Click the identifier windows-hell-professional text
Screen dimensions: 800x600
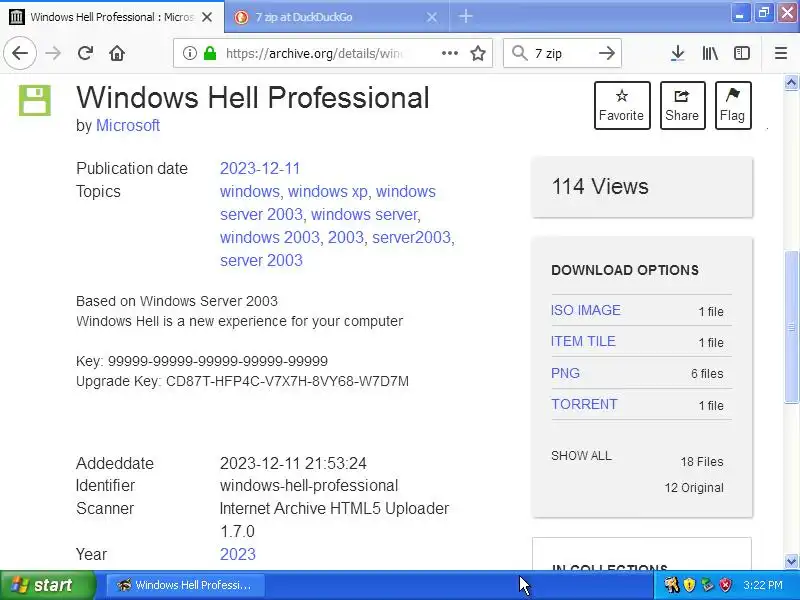pos(309,485)
